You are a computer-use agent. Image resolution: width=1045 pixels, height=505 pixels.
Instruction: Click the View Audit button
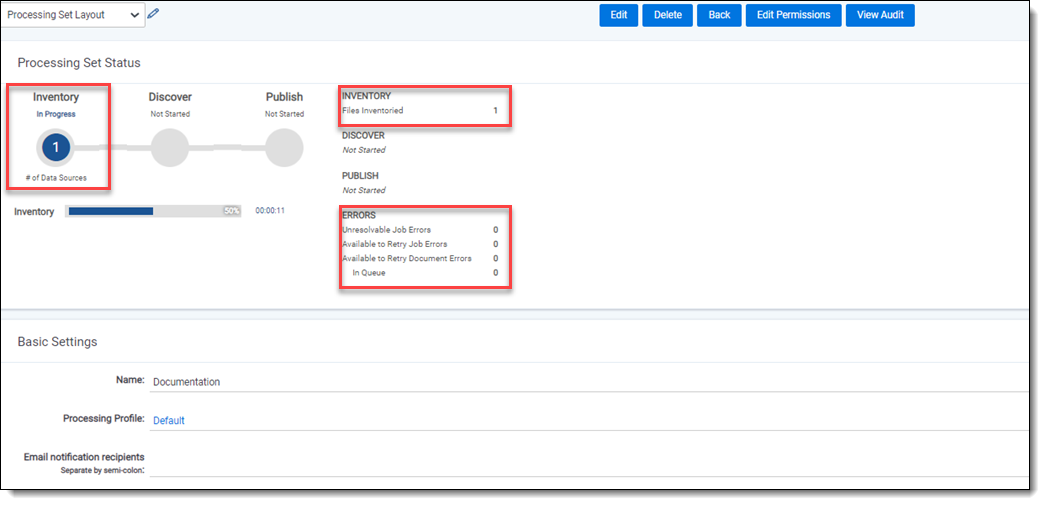click(880, 15)
